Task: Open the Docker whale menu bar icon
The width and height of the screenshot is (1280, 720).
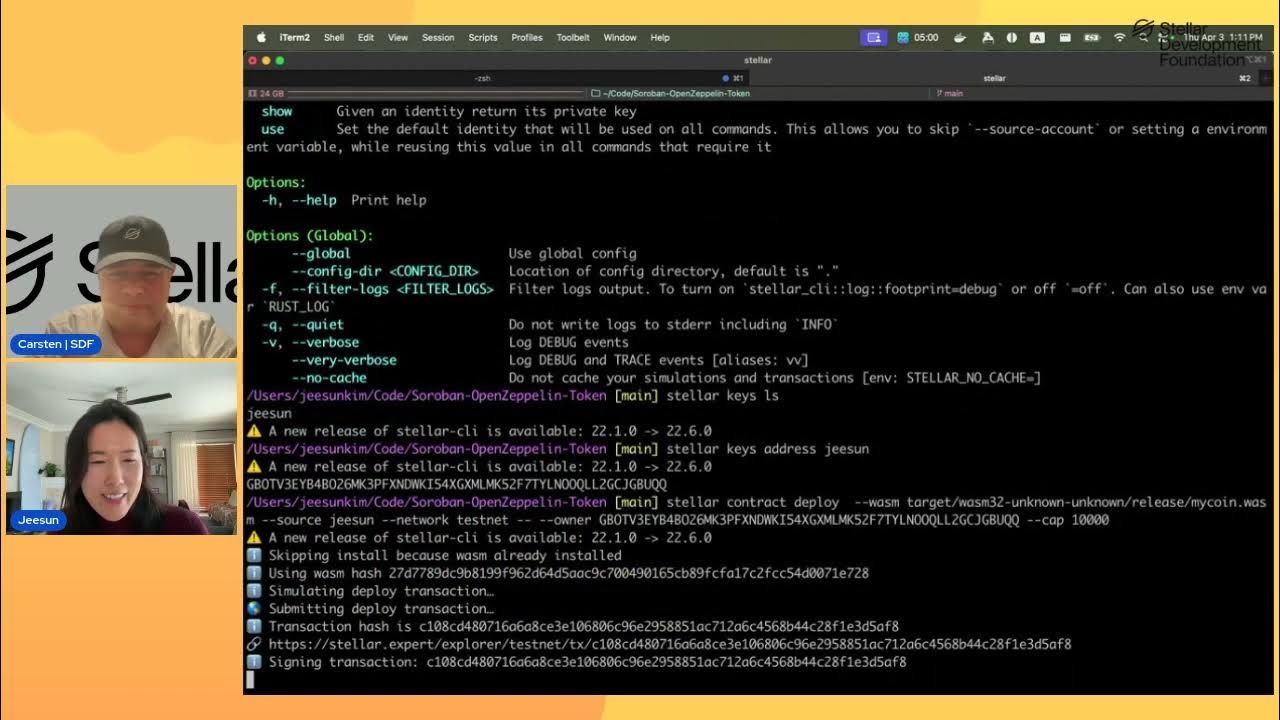Action: (961, 37)
